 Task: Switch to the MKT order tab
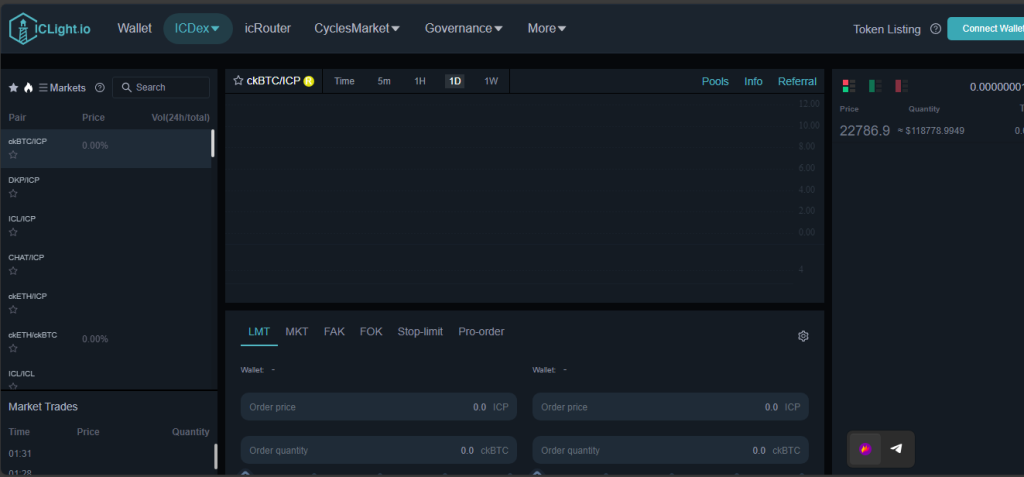click(297, 331)
